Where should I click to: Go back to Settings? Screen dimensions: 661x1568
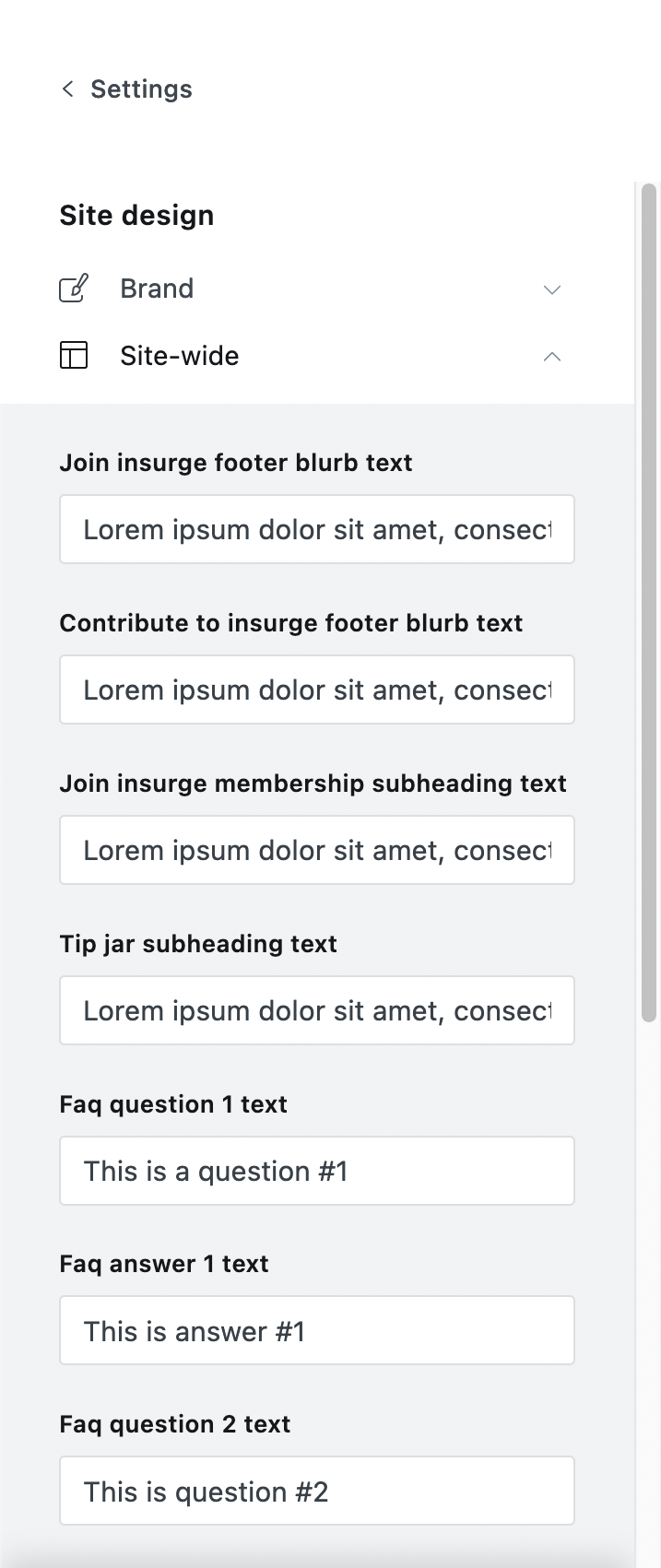pos(141,88)
